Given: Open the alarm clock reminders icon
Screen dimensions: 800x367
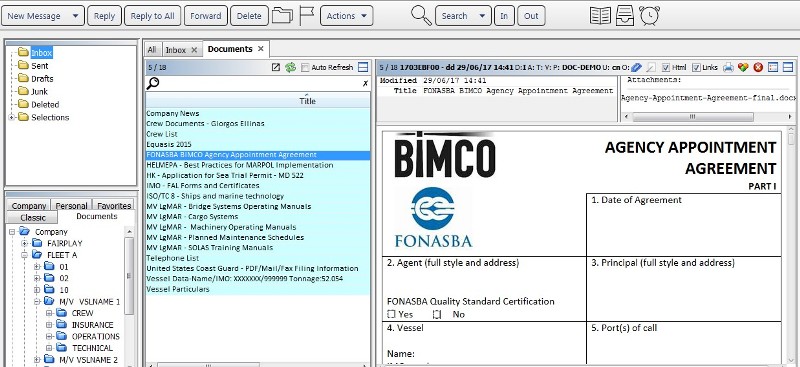Looking at the screenshot, I should point(649,15).
